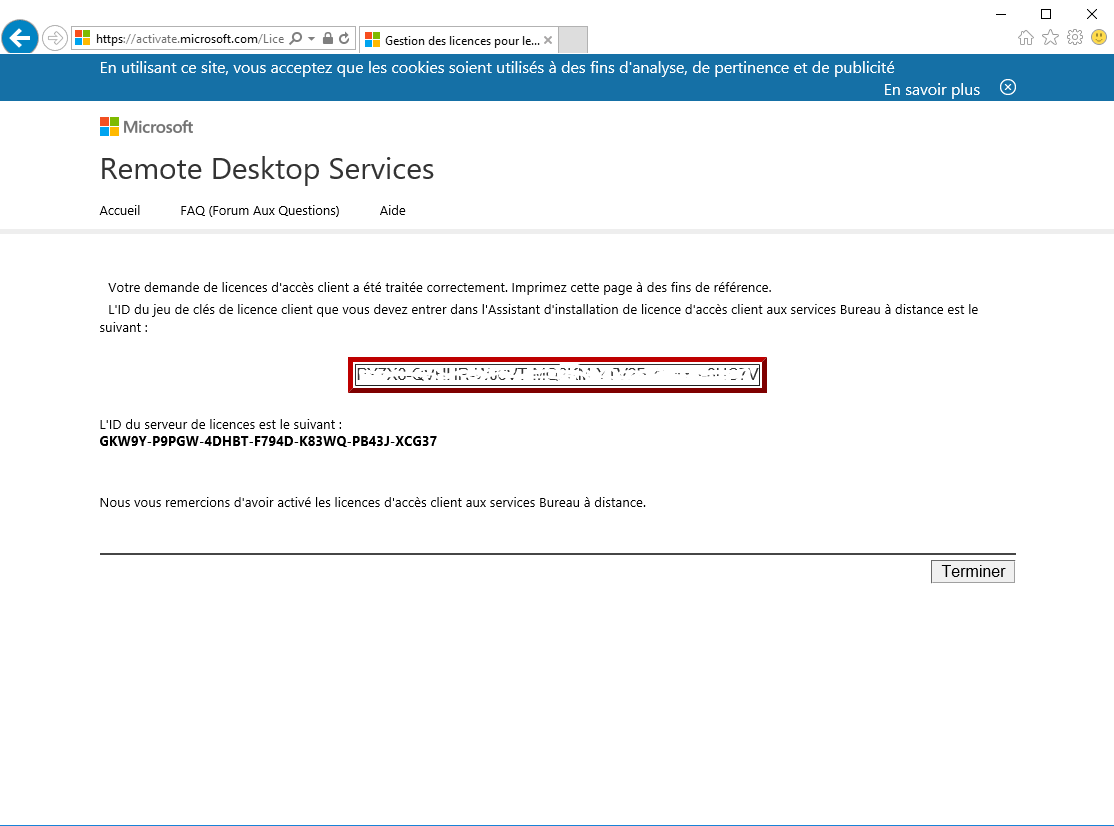Click the 'Nous vous remercions' thank-you text
Image resolution: width=1114 pixels, height=826 pixels.
[372, 503]
